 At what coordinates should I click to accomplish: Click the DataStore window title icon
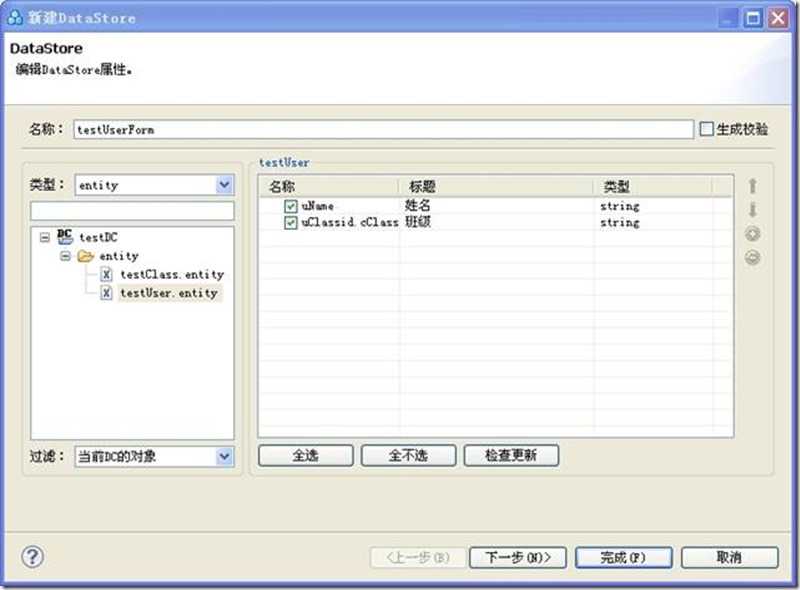15,18
